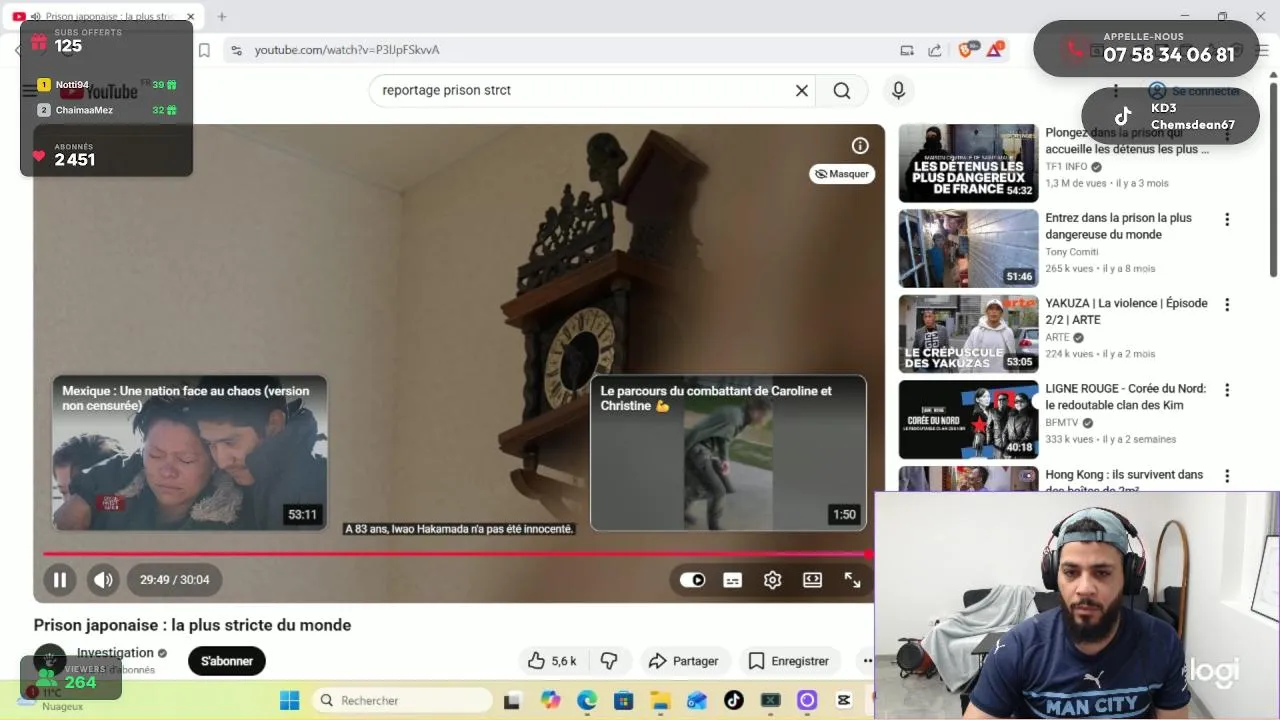Start voice search with microphone icon
Image resolution: width=1280 pixels, height=720 pixels.
898,90
